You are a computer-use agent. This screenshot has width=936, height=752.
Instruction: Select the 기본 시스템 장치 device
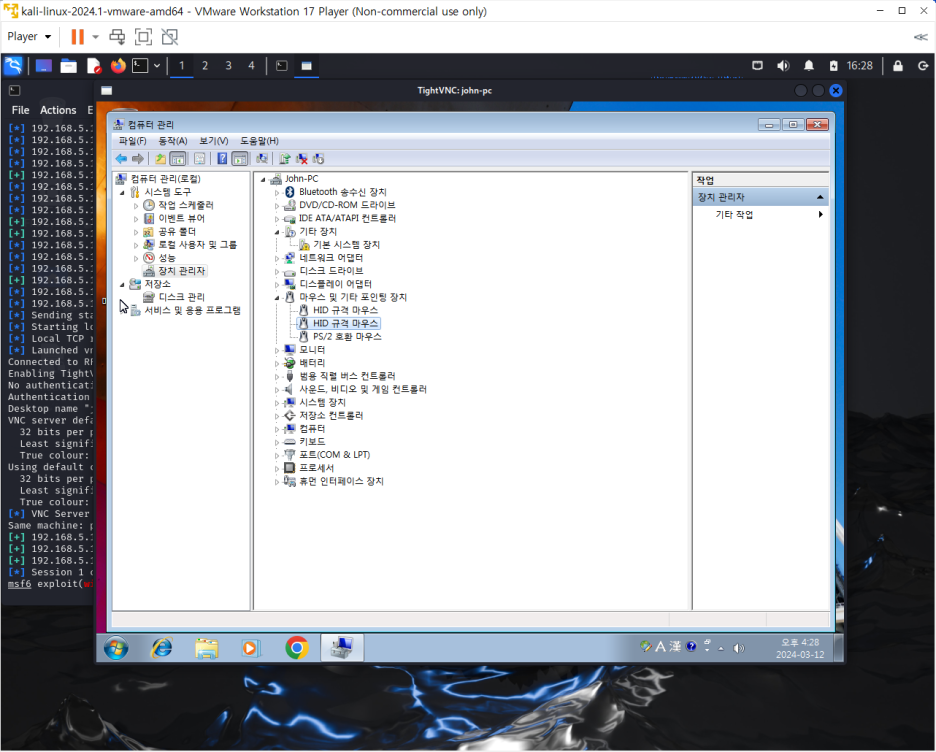click(x=346, y=244)
